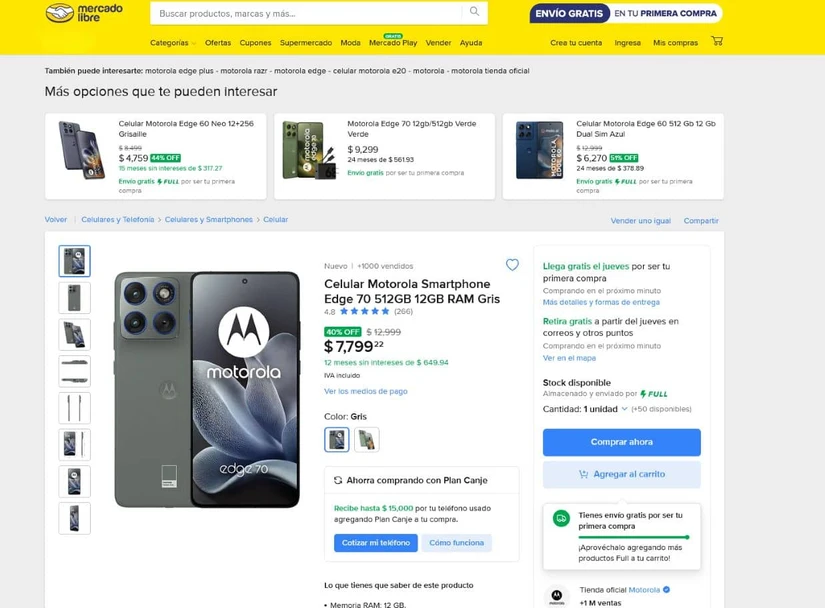
Task: Click the search magnifier icon
Action: pos(475,12)
